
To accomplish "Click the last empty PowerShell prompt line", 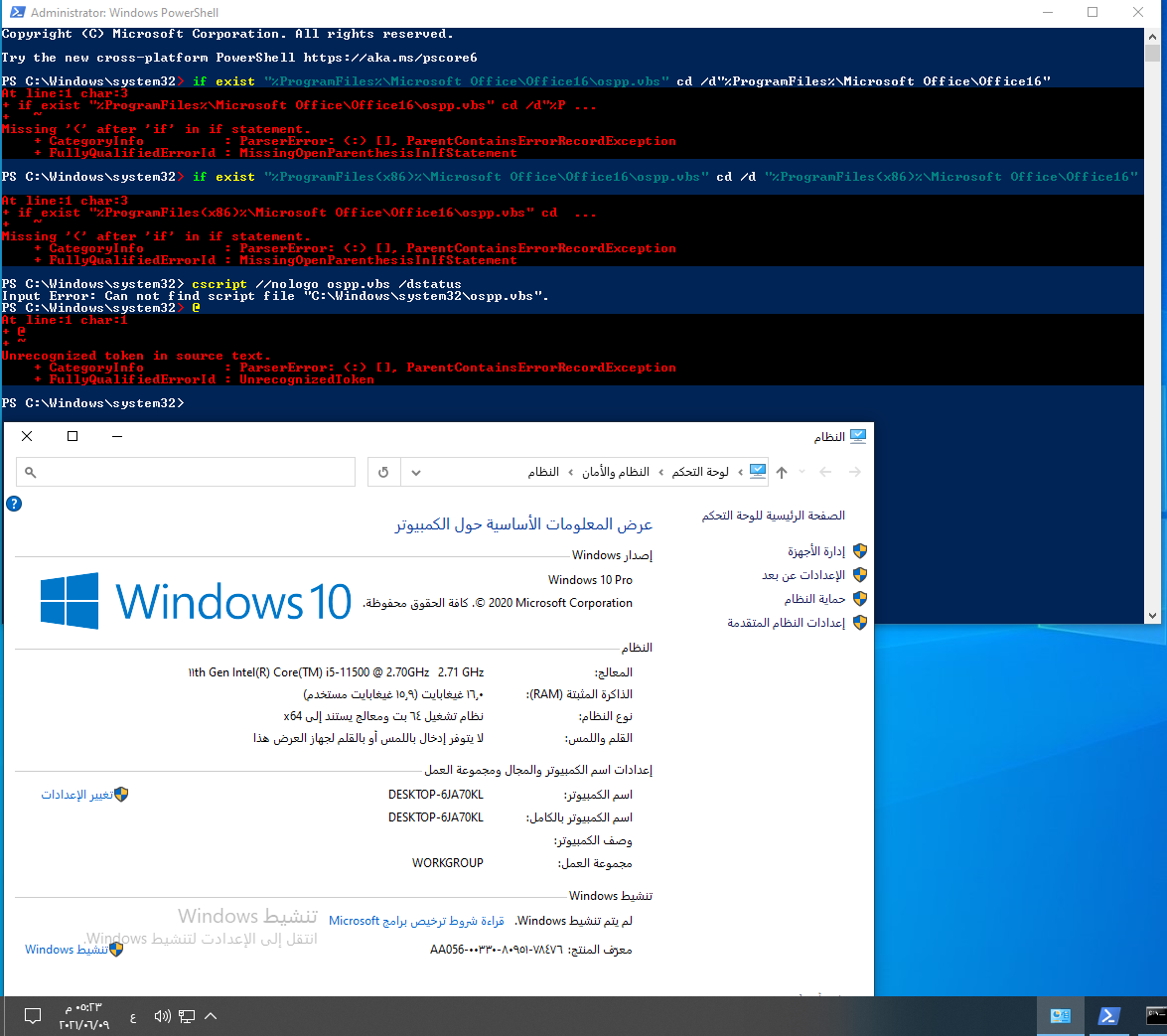I will click(93, 402).
